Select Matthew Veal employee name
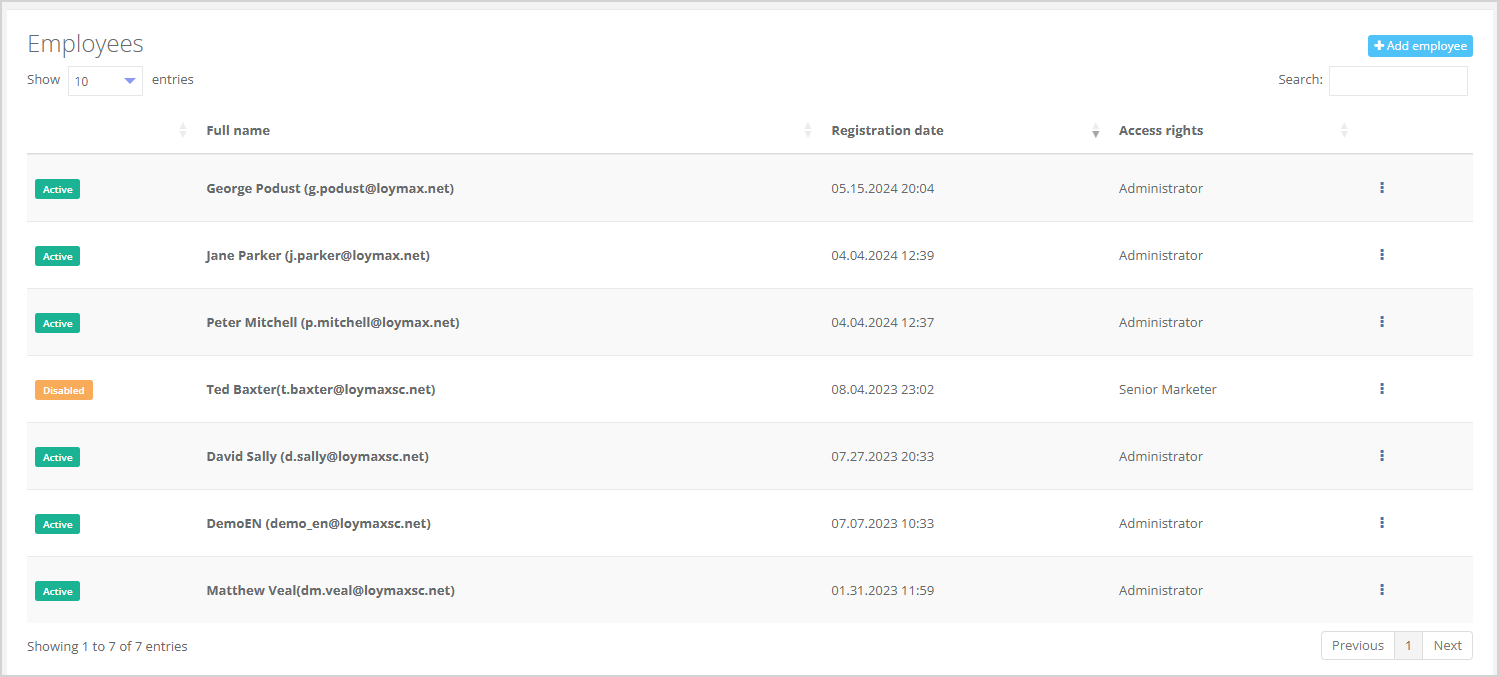 tap(330, 590)
